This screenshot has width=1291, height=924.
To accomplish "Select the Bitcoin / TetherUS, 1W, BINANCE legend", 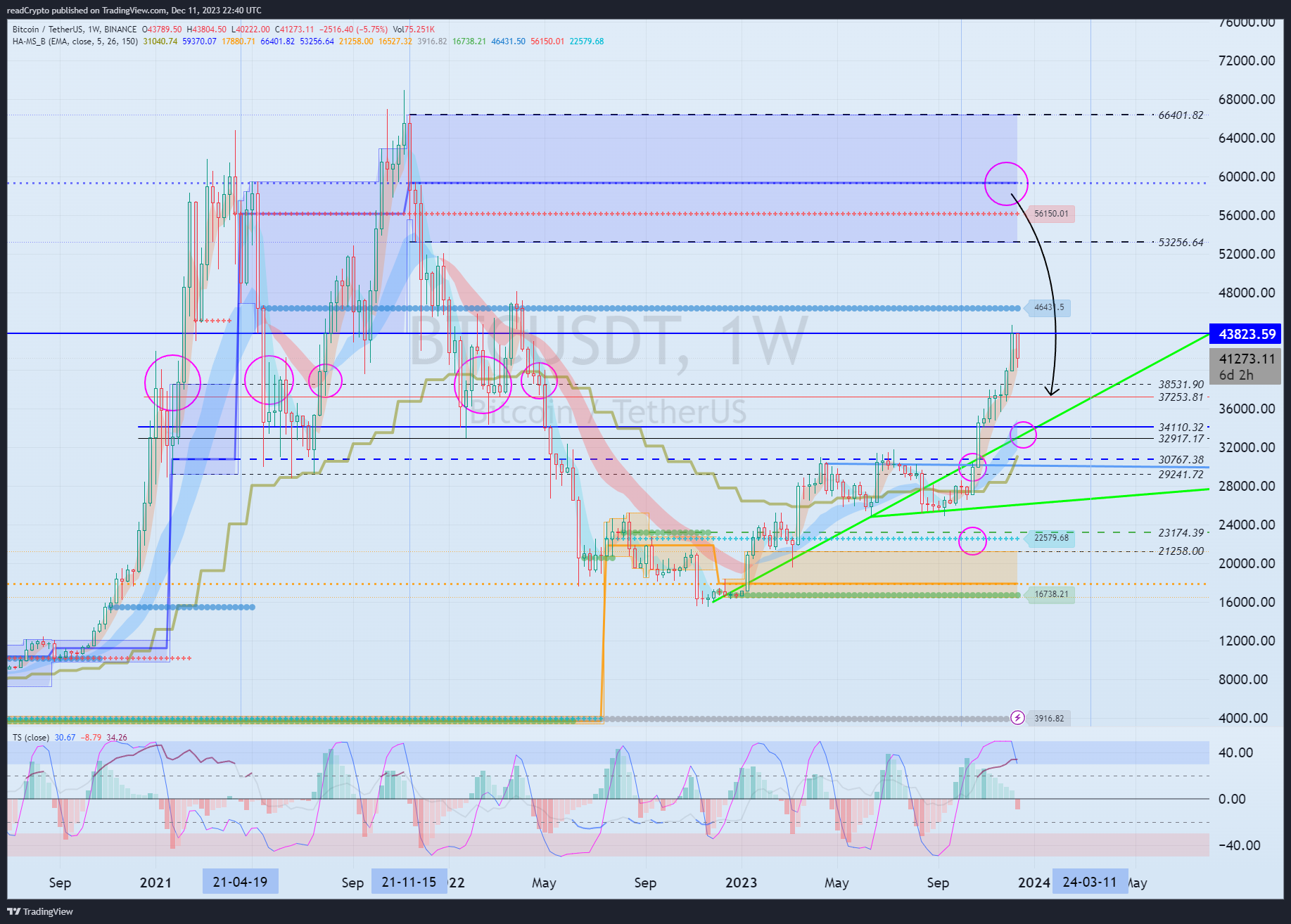I will [x=75, y=30].
